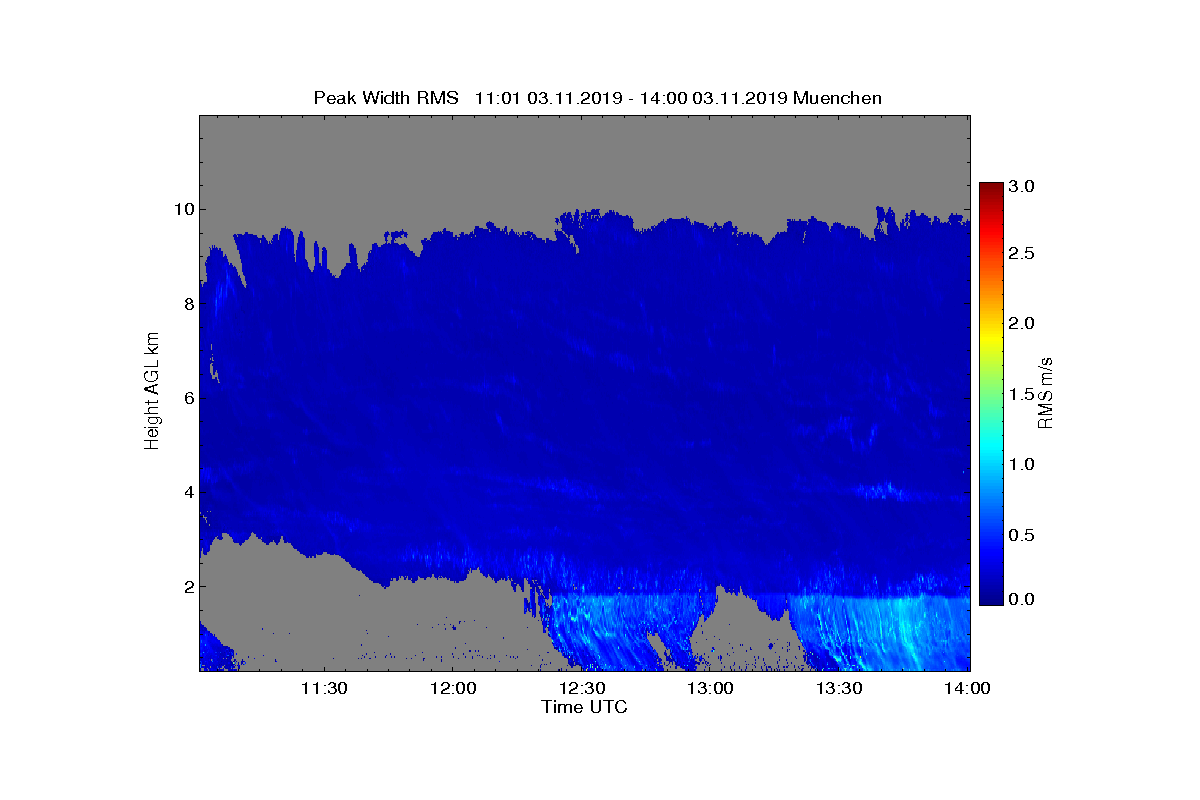Viewport: 1200px width, 800px height.
Task: Click the 'Time UTC' axis label
Action: tap(585, 707)
